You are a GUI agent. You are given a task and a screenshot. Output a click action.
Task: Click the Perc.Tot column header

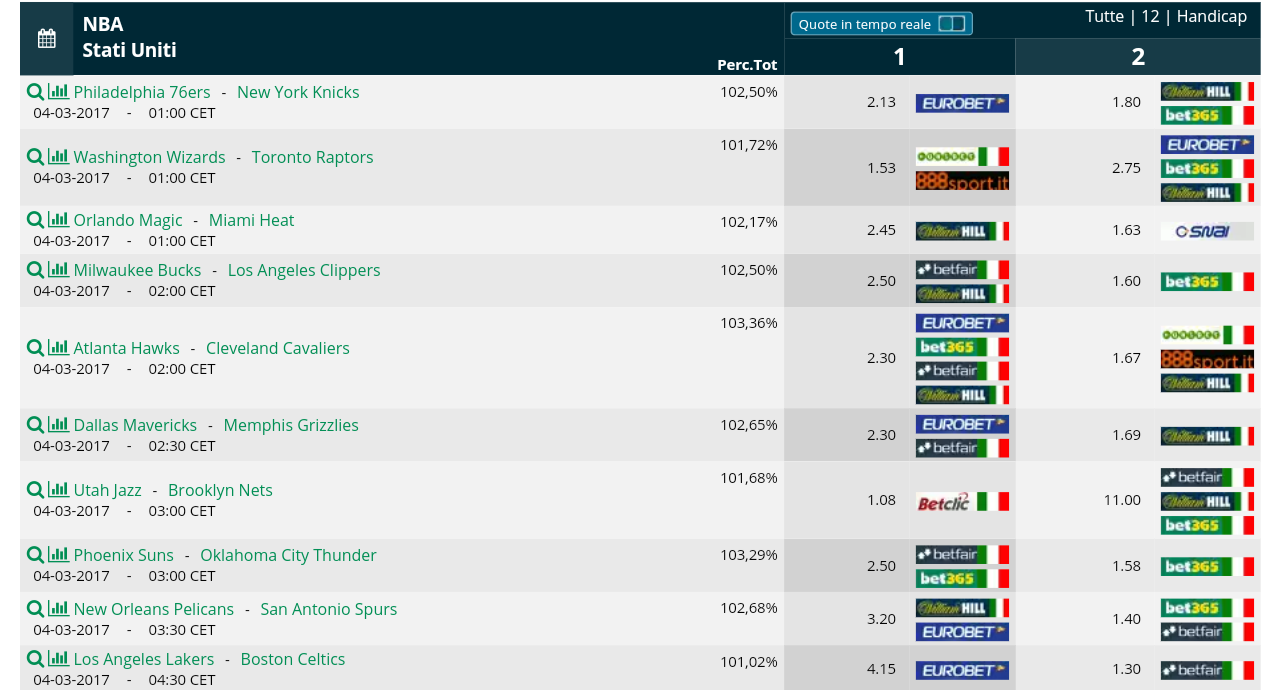[747, 65]
